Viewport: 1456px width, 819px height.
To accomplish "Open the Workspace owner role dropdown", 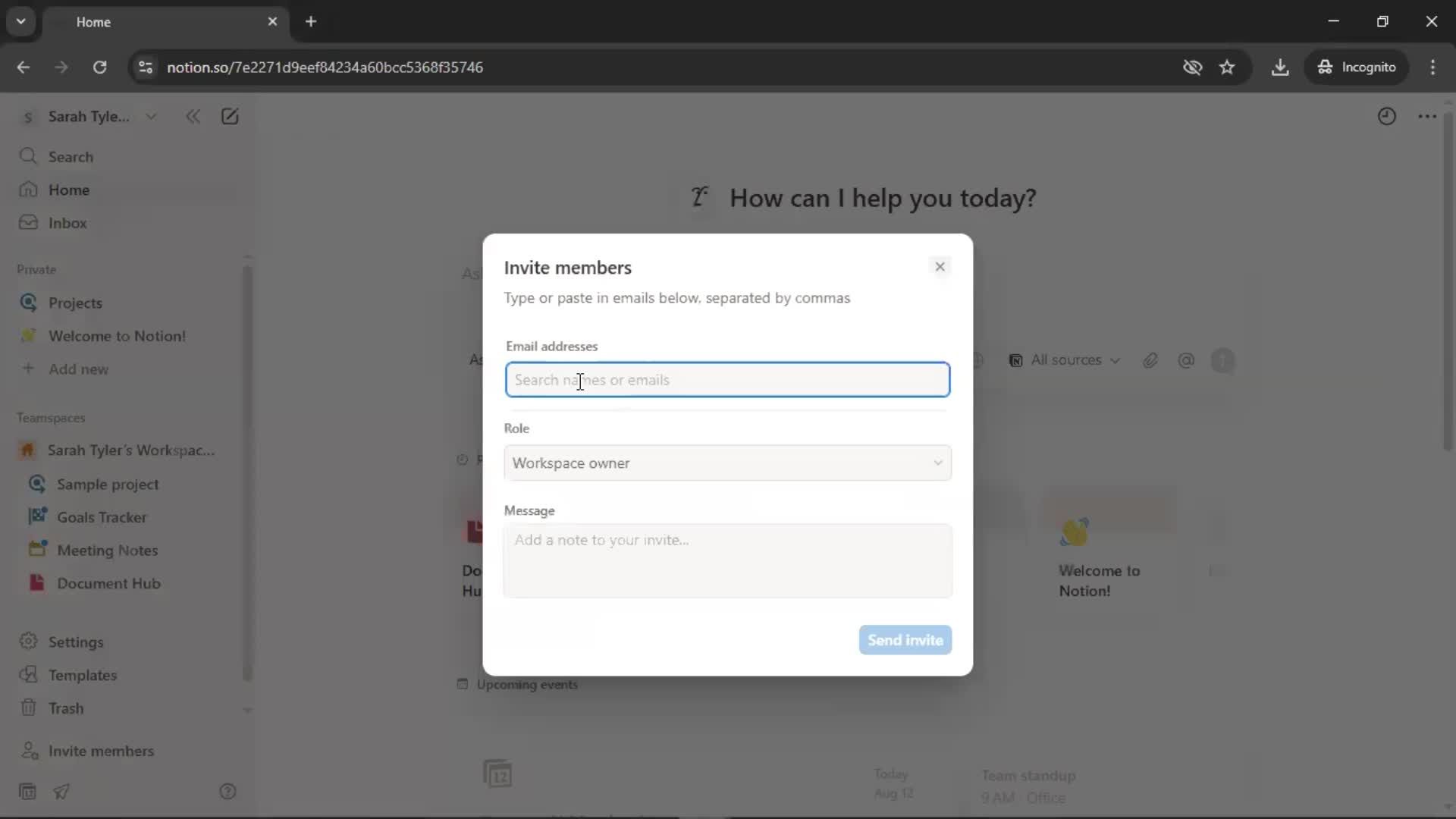I will pyautogui.click(x=727, y=463).
